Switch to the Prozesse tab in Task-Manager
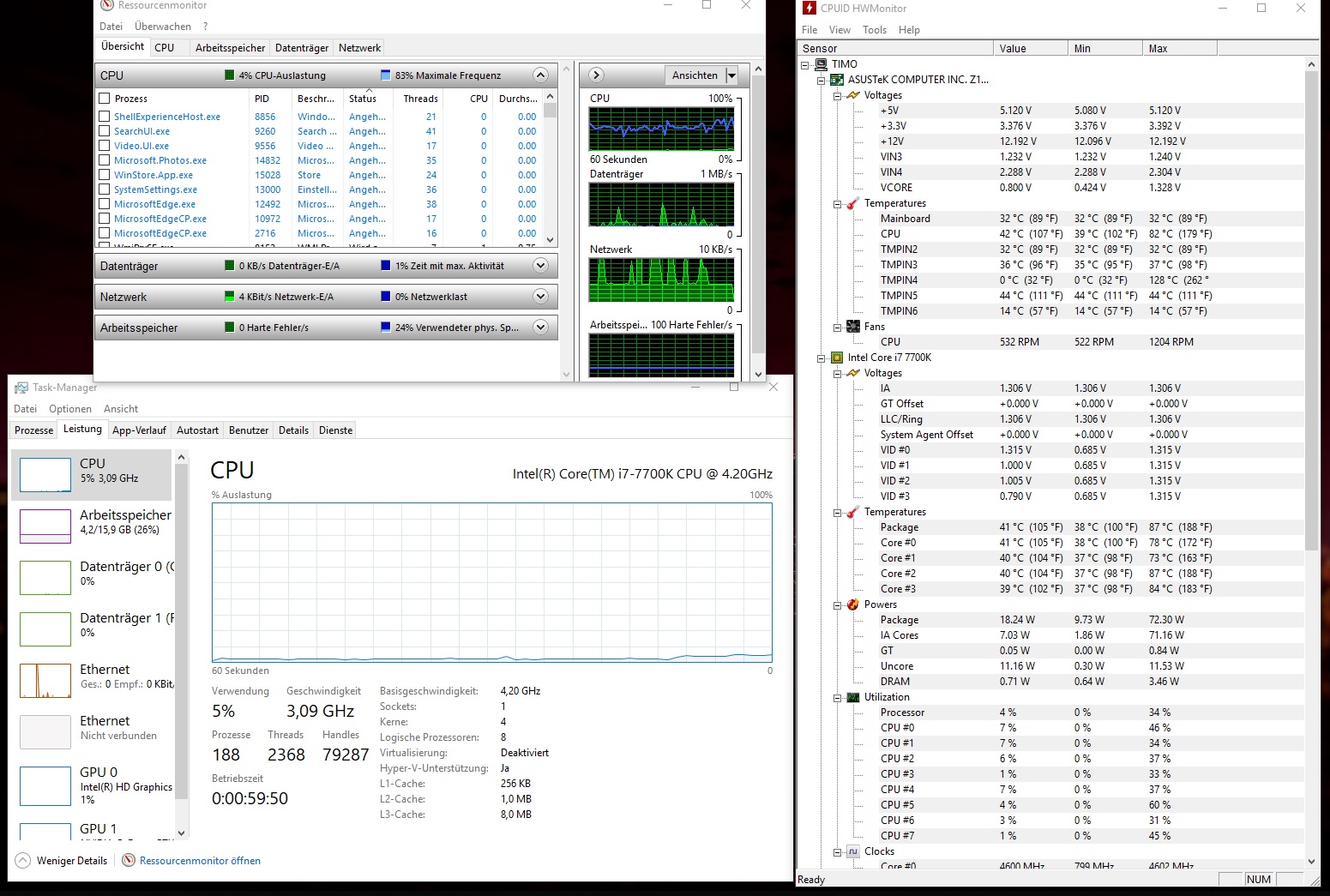This screenshot has height=896, width=1330. (x=34, y=430)
